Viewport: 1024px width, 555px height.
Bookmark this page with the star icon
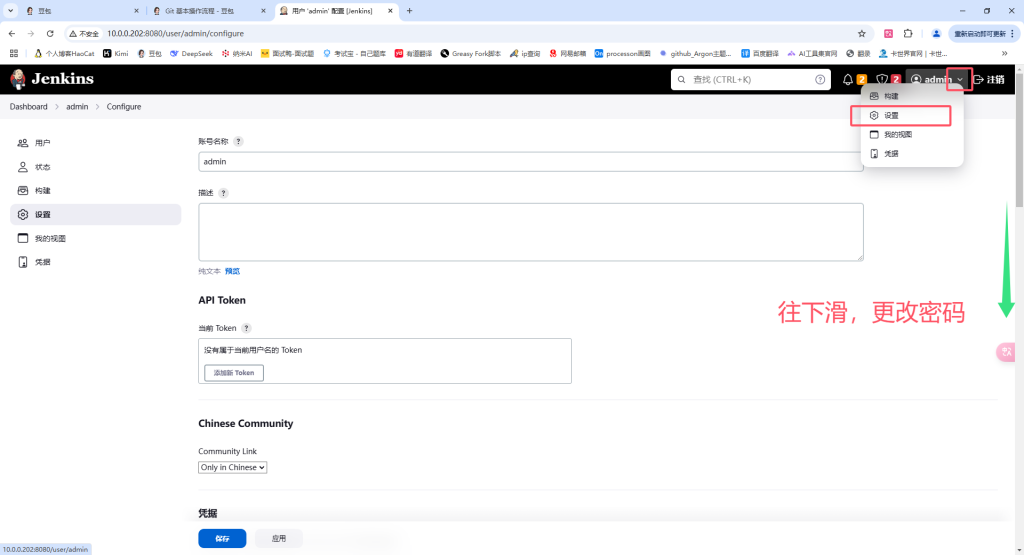861,33
